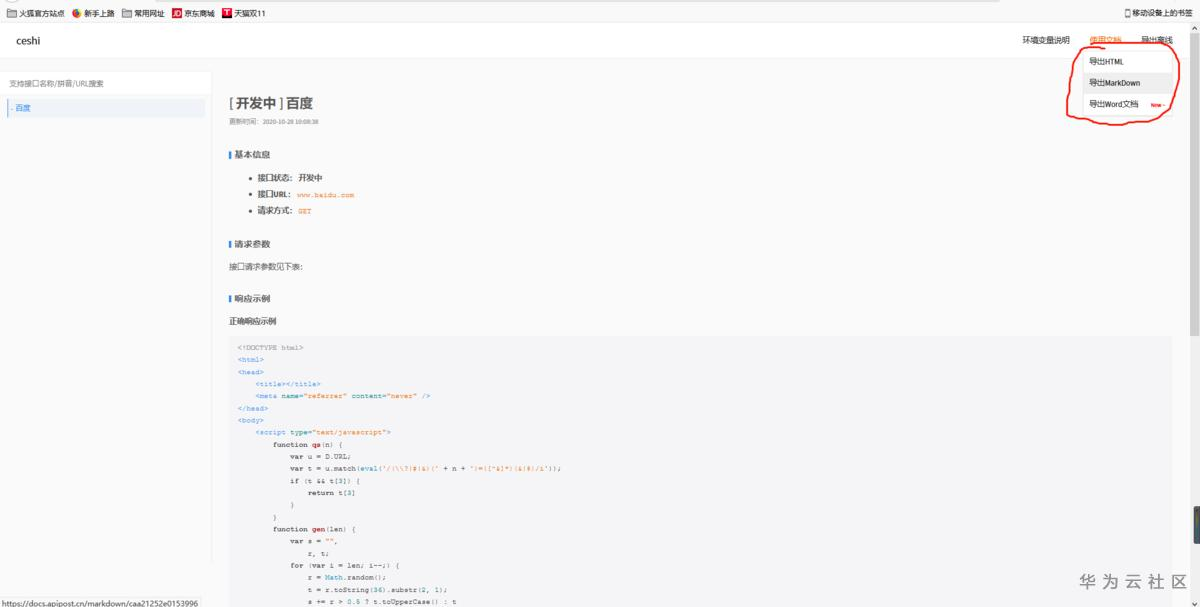The image size is (1200, 607).
Task: Click the GET request method label
Action: tap(305, 213)
